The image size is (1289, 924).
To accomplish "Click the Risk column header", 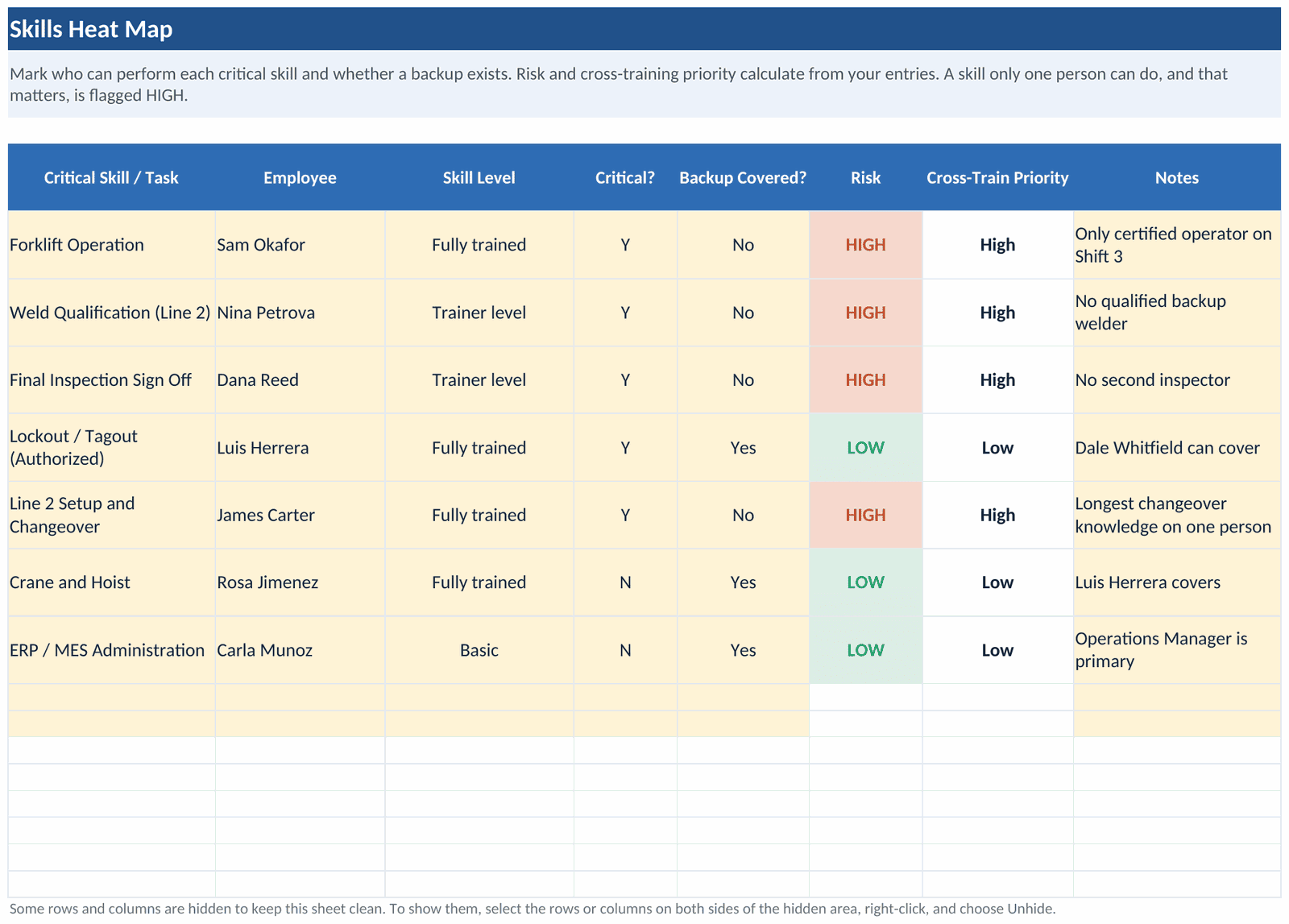I will 865,177.
